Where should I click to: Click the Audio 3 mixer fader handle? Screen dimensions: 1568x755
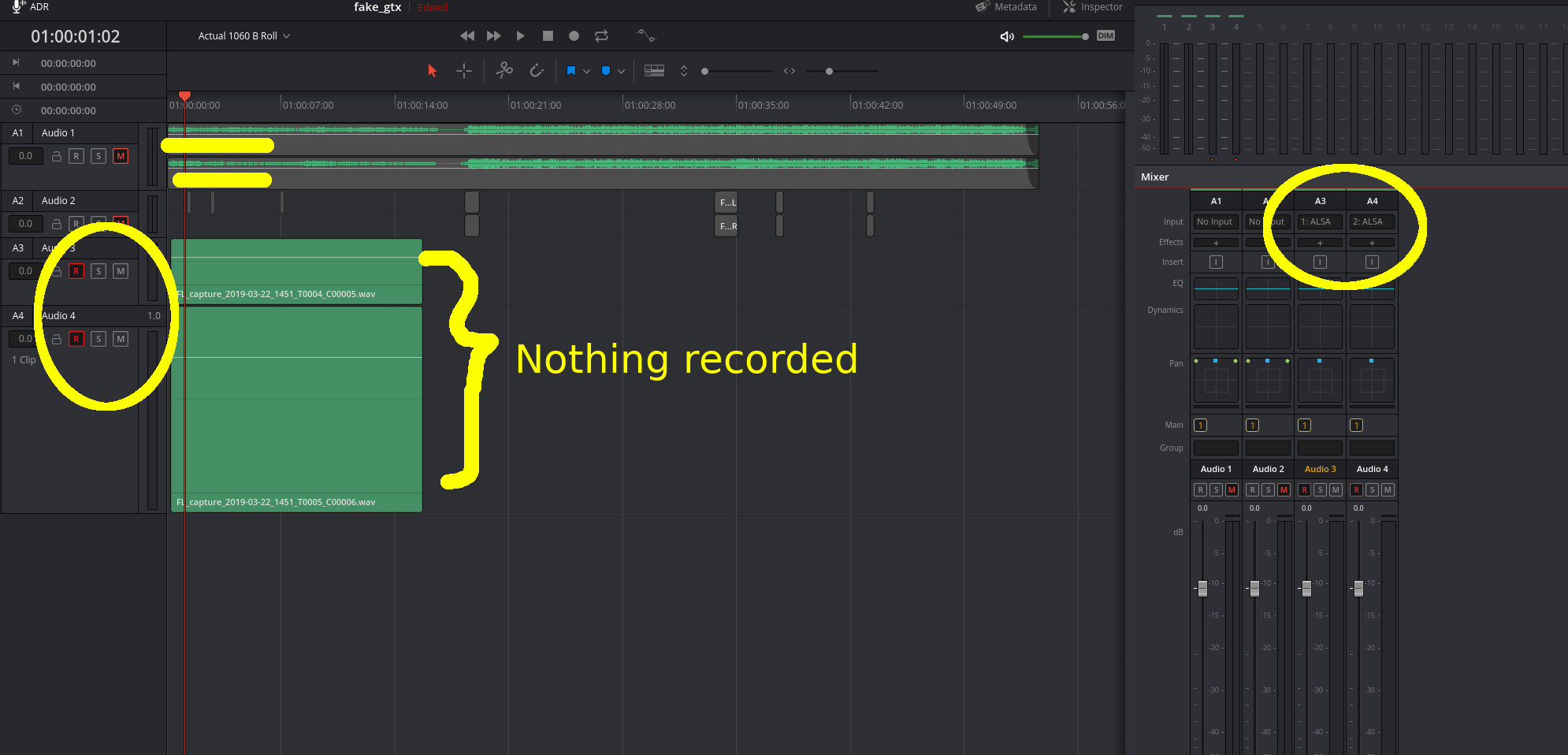1306,588
